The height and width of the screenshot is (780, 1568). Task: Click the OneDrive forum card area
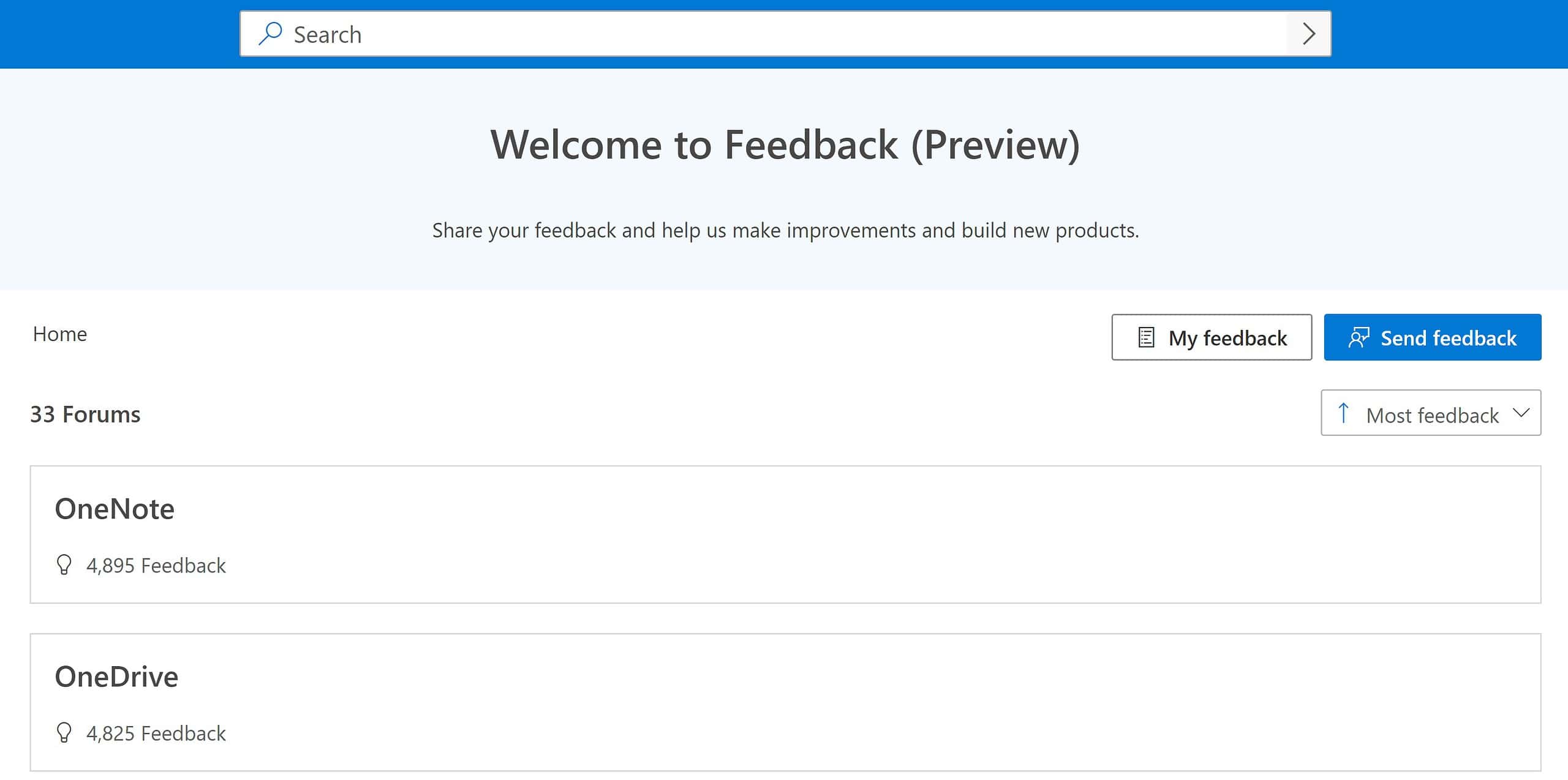point(785,702)
